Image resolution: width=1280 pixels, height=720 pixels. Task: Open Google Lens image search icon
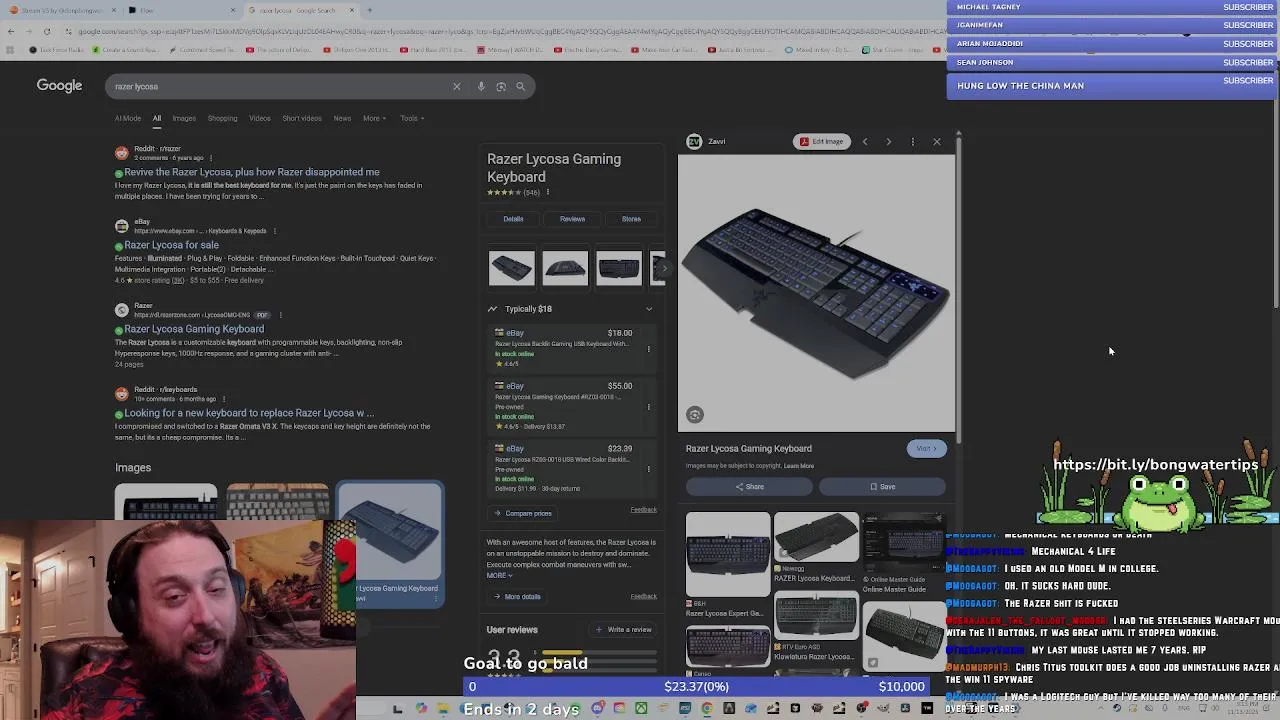[x=501, y=86]
